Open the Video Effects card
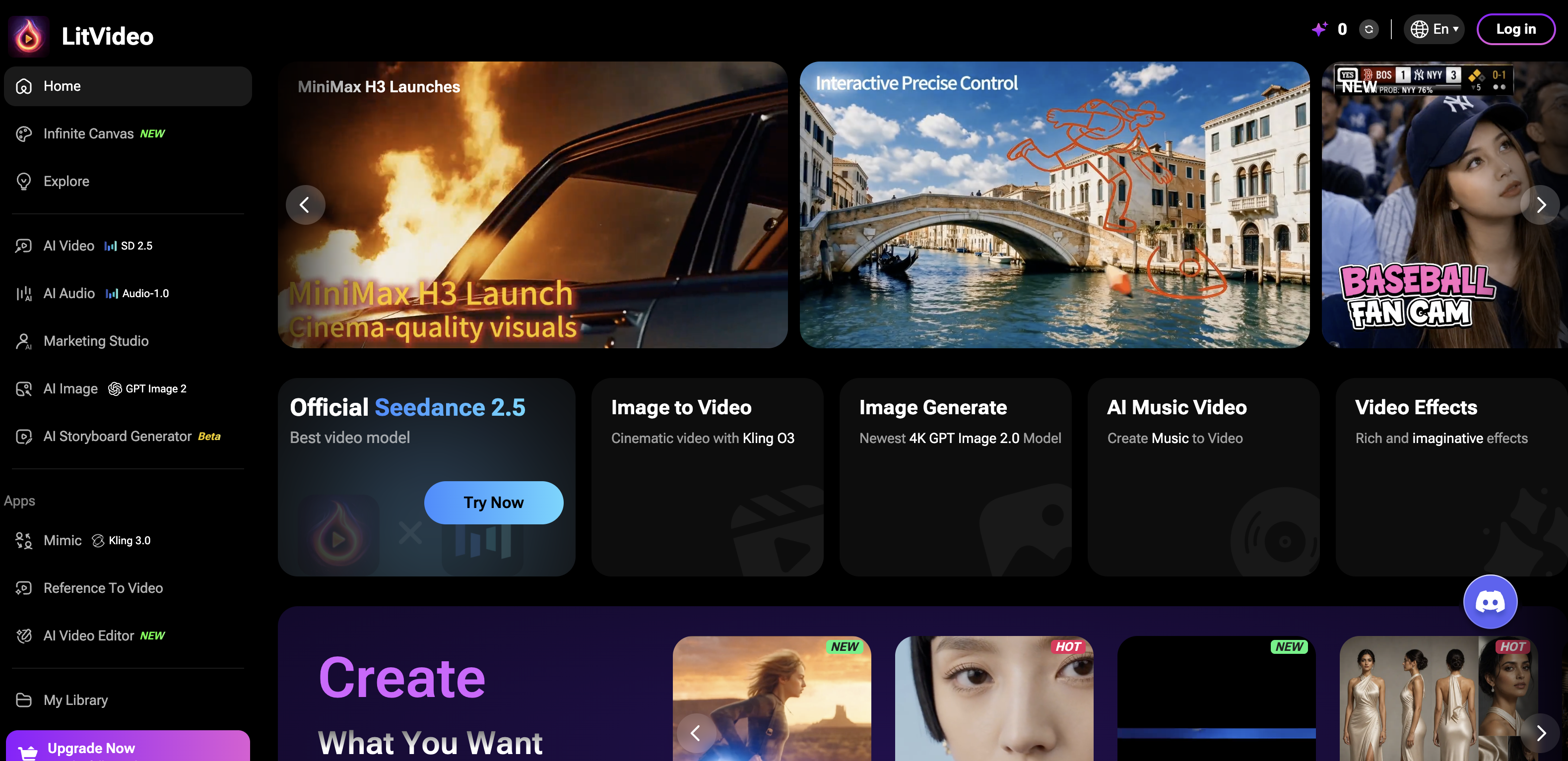The width and height of the screenshot is (1568, 761). point(1451,478)
